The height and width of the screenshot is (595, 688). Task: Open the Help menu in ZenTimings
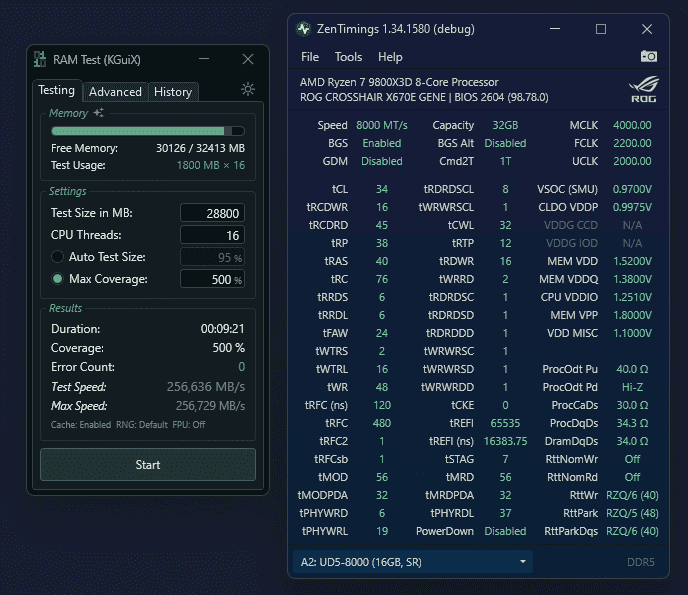(390, 57)
